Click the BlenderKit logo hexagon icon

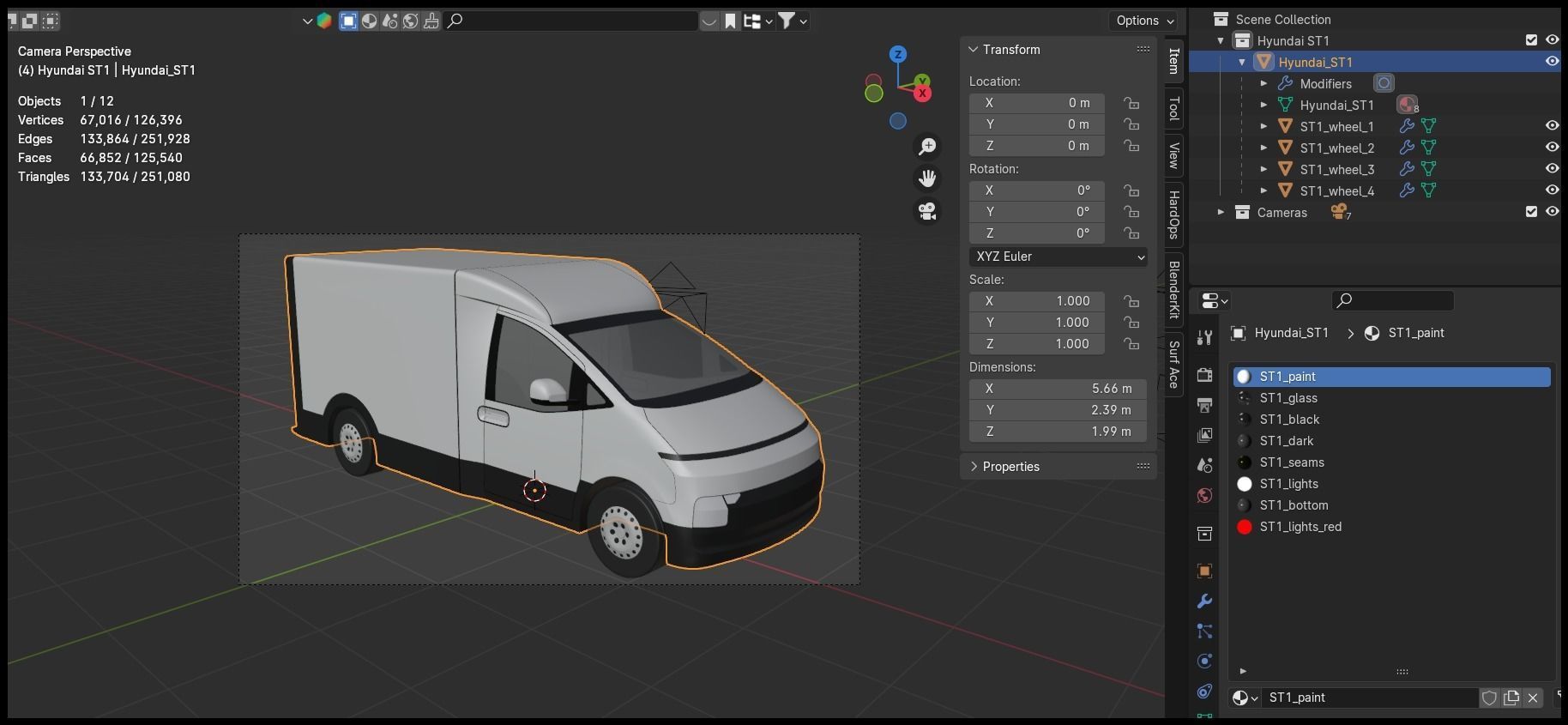[324, 21]
